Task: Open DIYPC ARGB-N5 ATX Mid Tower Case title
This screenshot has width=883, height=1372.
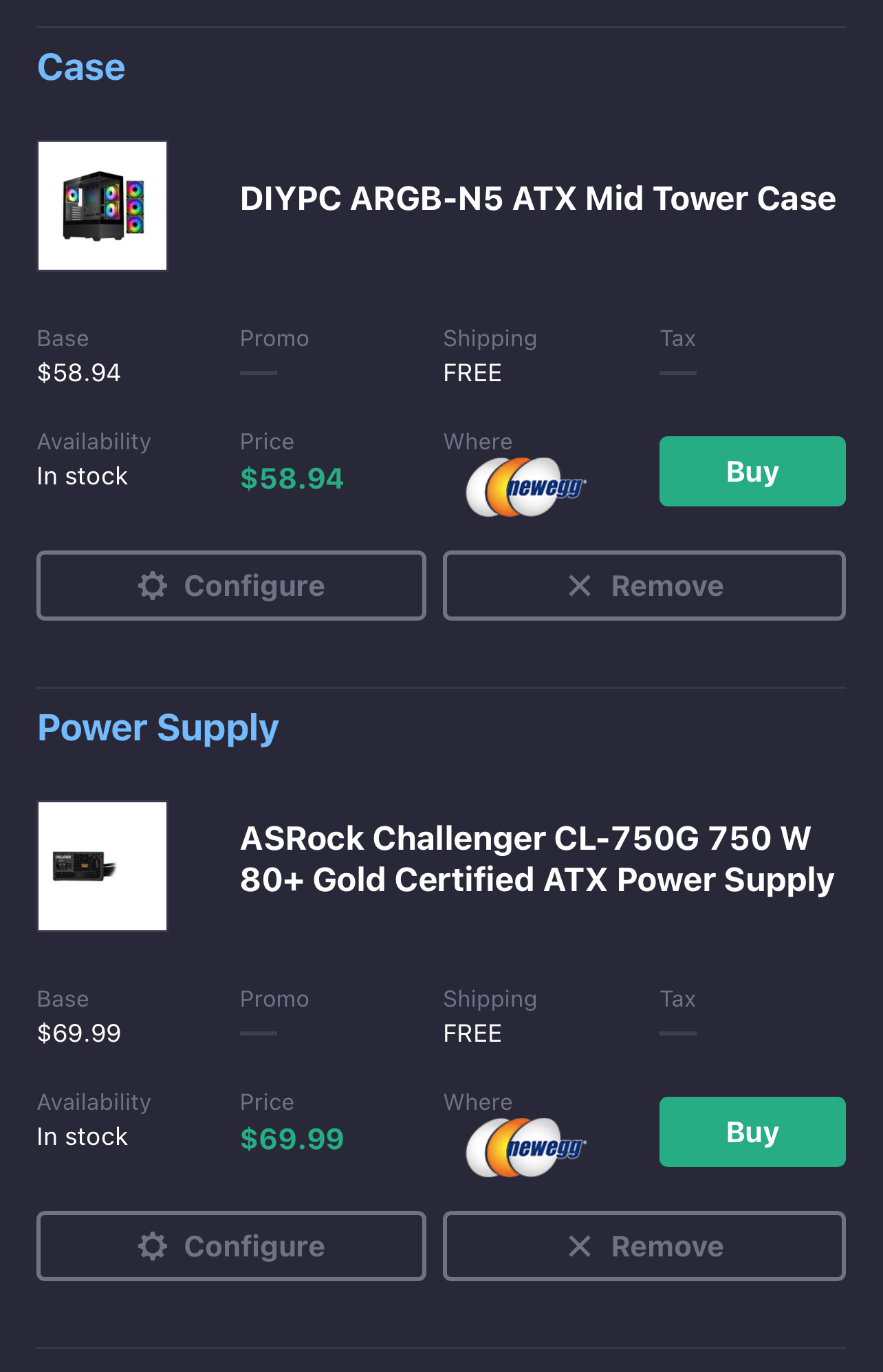Action: (537, 199)
